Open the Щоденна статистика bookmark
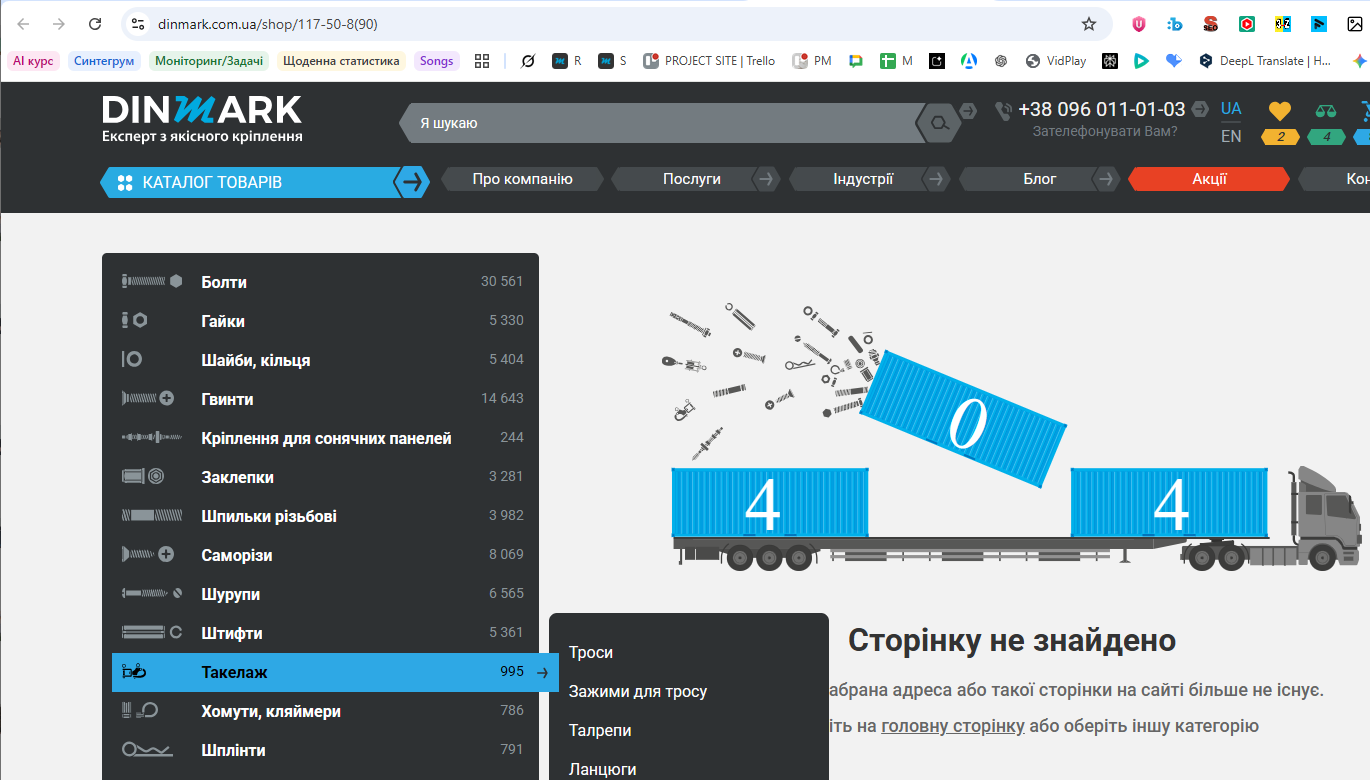Screen dimensions: 1370x780 (341, 61)
